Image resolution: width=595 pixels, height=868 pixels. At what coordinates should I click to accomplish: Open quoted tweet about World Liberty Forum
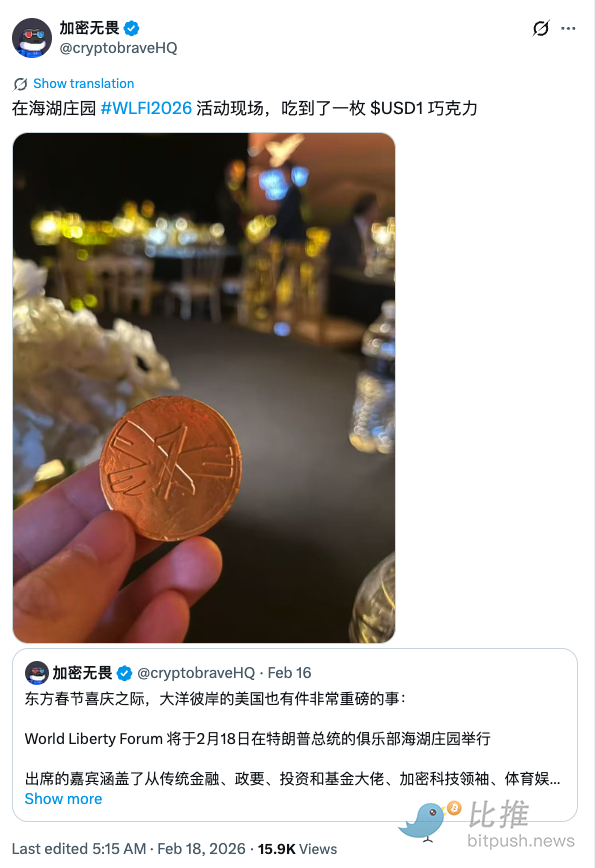point(295,735)
